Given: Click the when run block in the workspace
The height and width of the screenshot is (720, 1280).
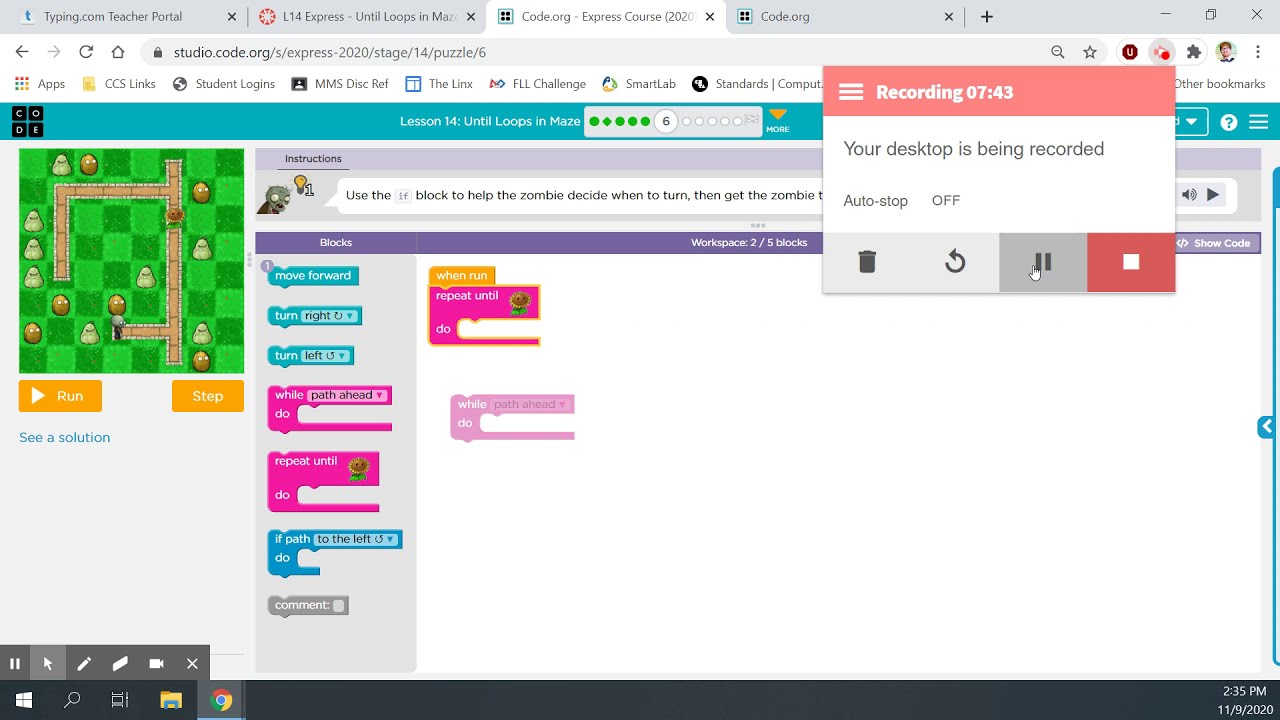Looking at the screenshot, I should pos(462,275).
